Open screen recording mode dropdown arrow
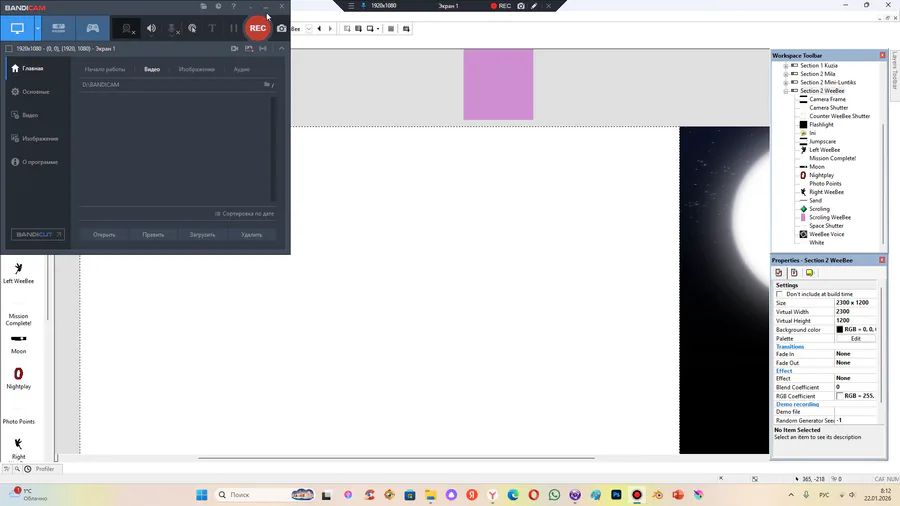This screenshot has width=900, height=506. click(x=38, y=28)
